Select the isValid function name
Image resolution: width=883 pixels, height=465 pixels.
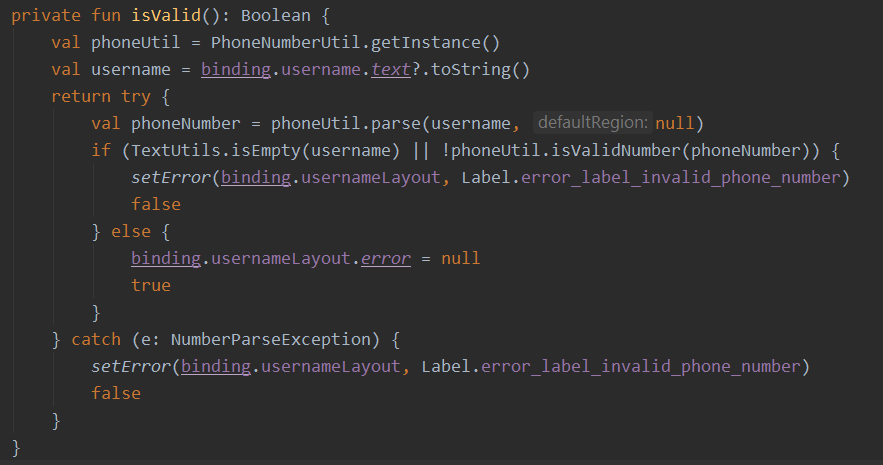point(166,15)
